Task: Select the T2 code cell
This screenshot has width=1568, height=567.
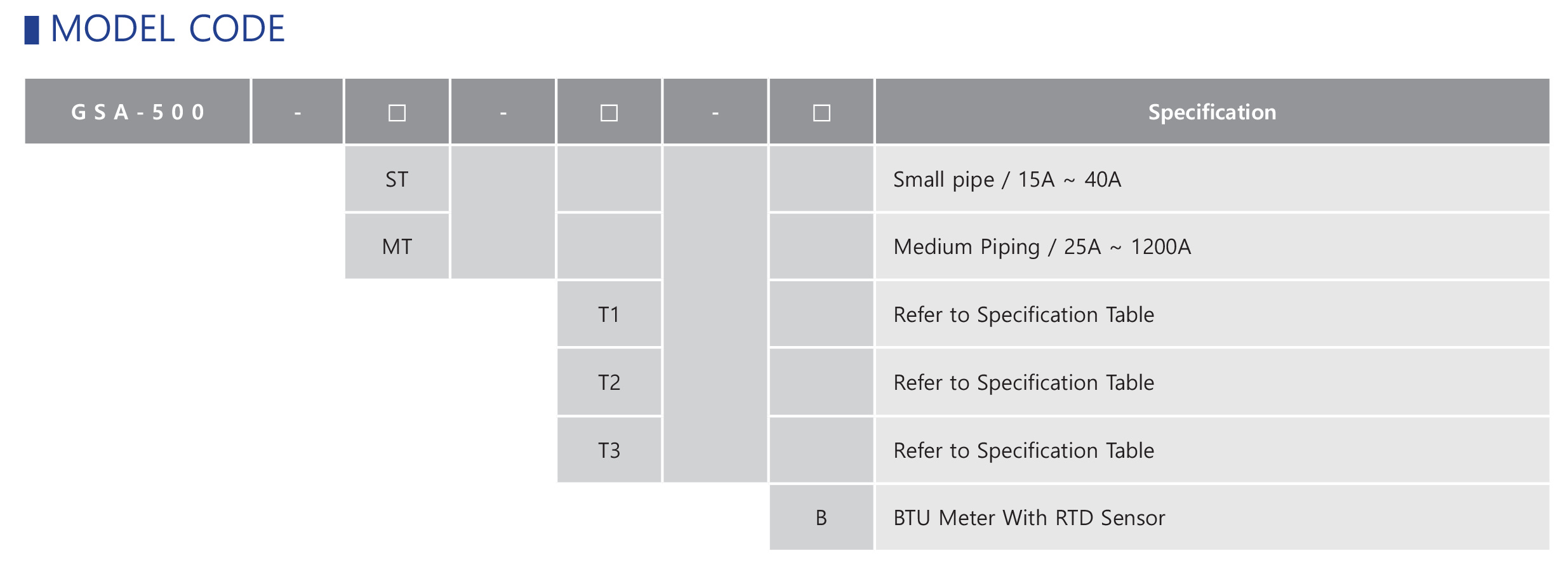Action: pyautogui.click(x=609, y=383)
